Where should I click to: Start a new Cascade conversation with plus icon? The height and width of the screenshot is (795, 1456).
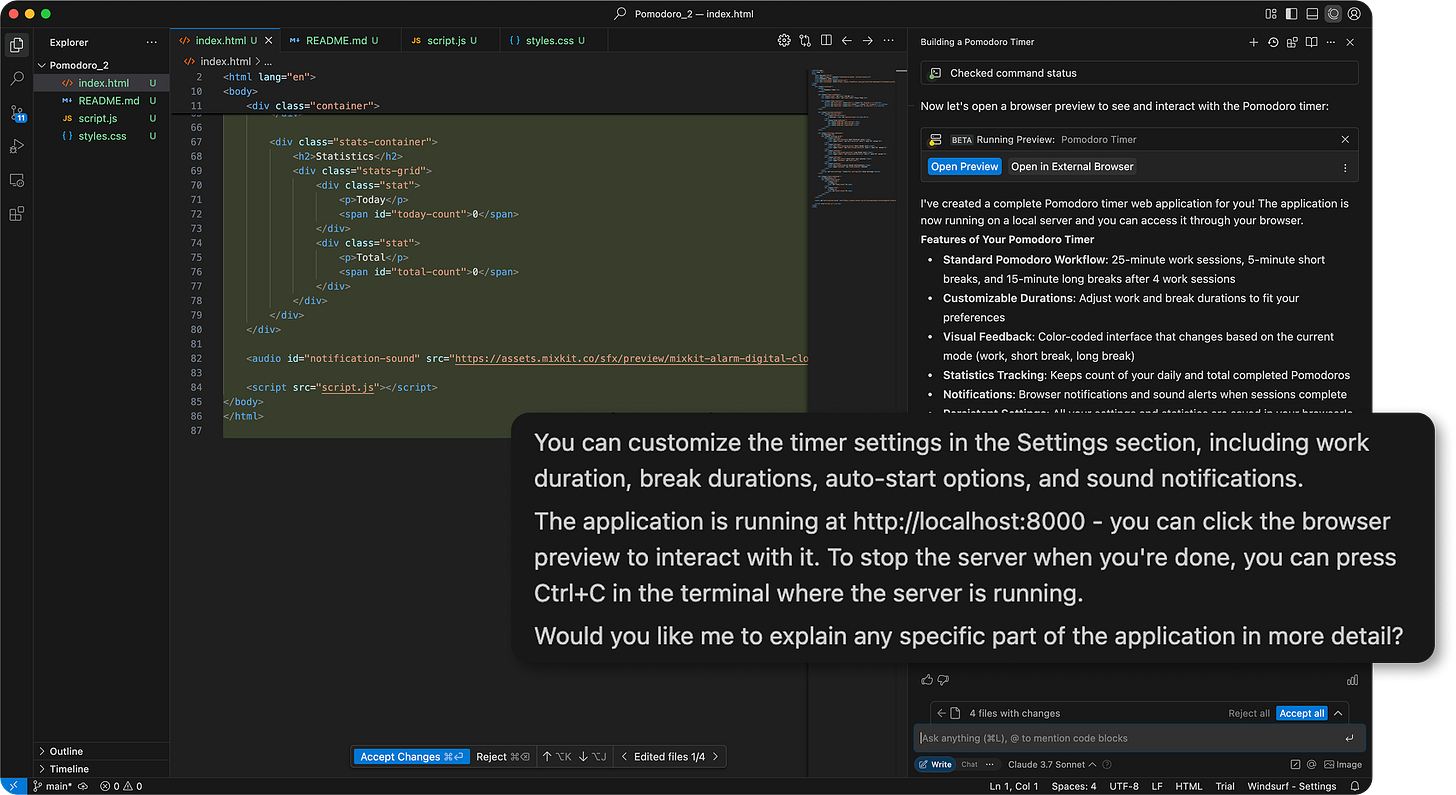click(1254, 42)
